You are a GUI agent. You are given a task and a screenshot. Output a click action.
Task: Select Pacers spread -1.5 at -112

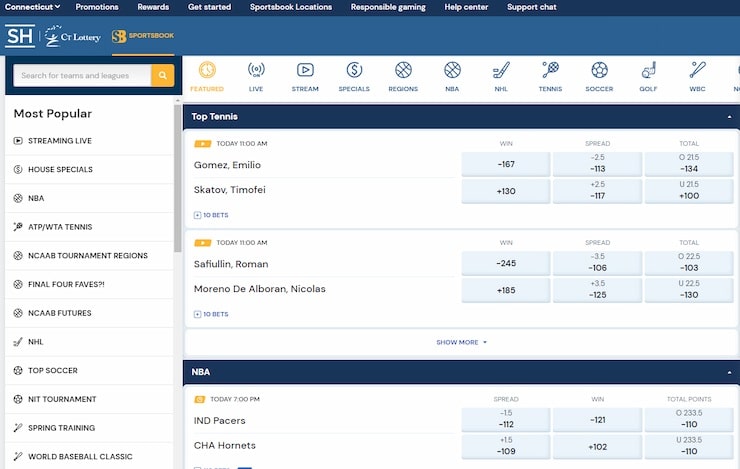tap(506, 420)
